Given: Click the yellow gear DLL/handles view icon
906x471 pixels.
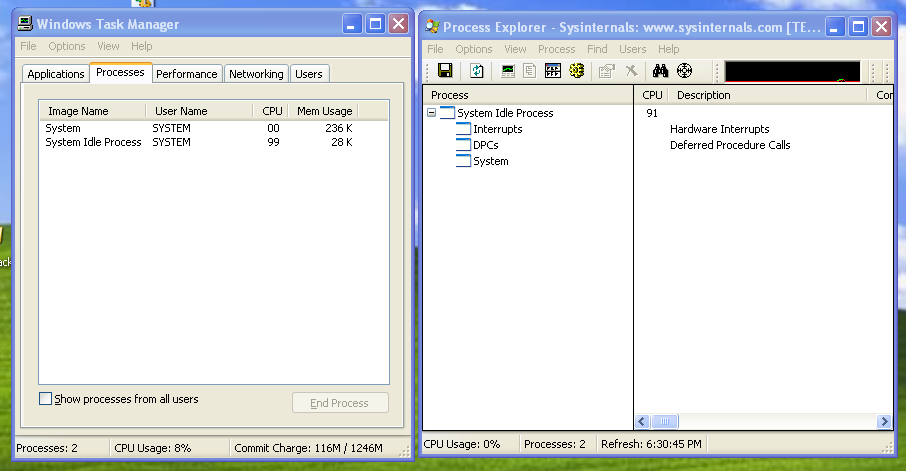Looking at the screenshot, I should point(577,71).
